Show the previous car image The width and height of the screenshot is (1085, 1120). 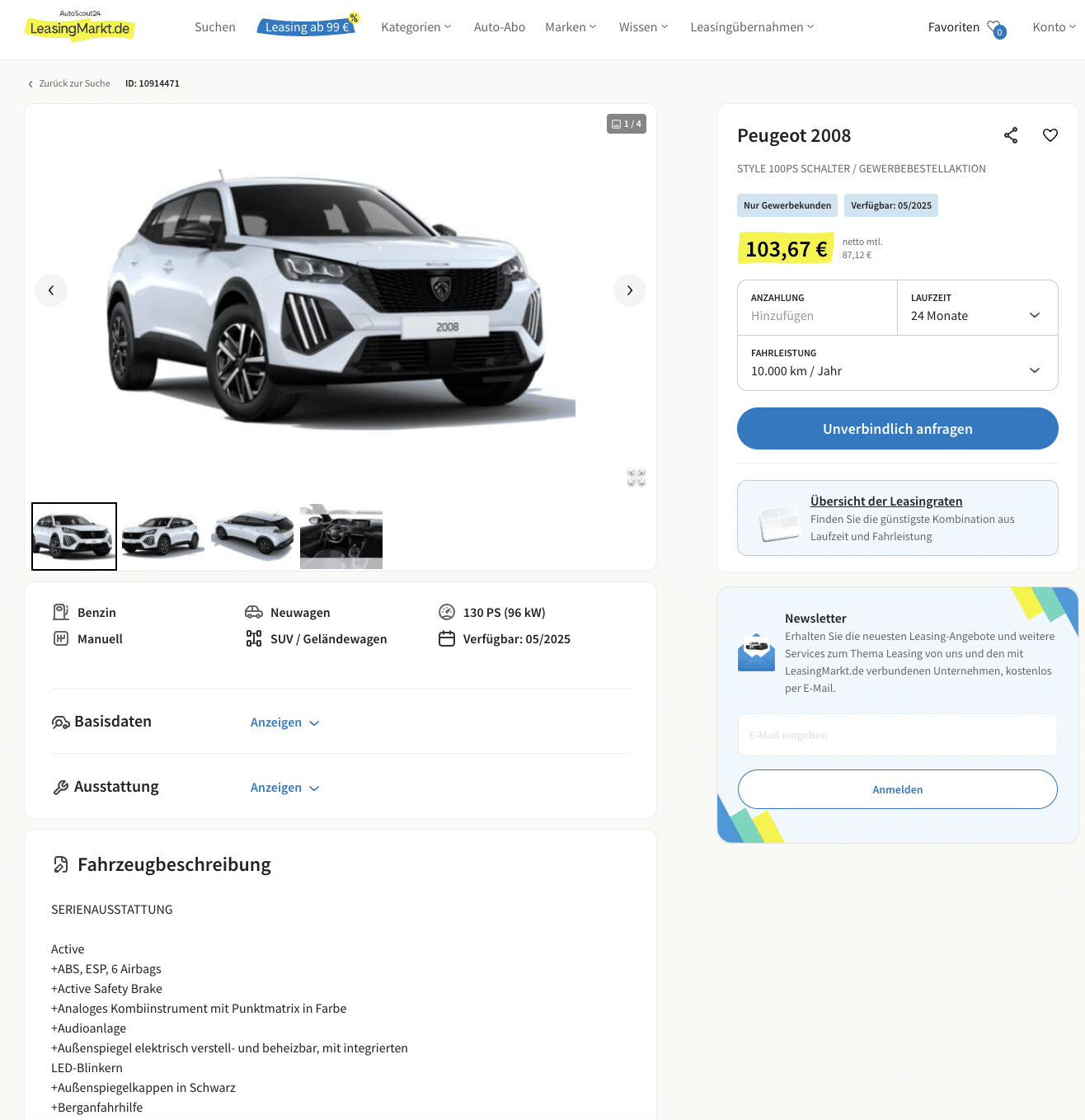coord(51,290)
